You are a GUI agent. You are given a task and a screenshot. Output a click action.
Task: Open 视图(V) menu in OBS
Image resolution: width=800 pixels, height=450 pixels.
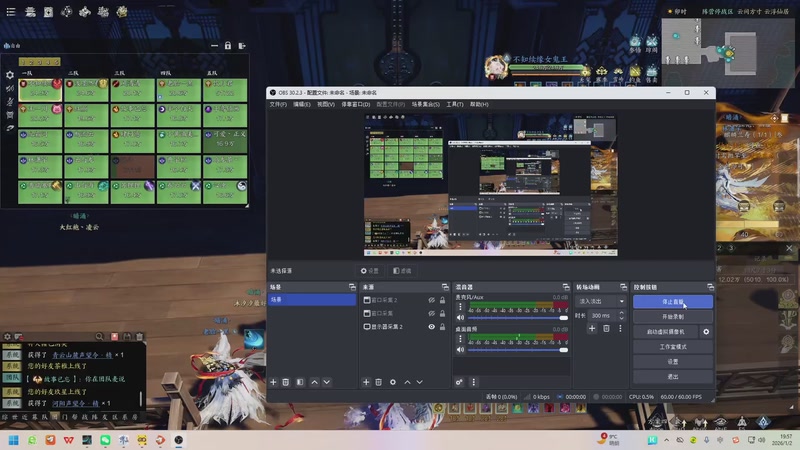tap(326, 104)
